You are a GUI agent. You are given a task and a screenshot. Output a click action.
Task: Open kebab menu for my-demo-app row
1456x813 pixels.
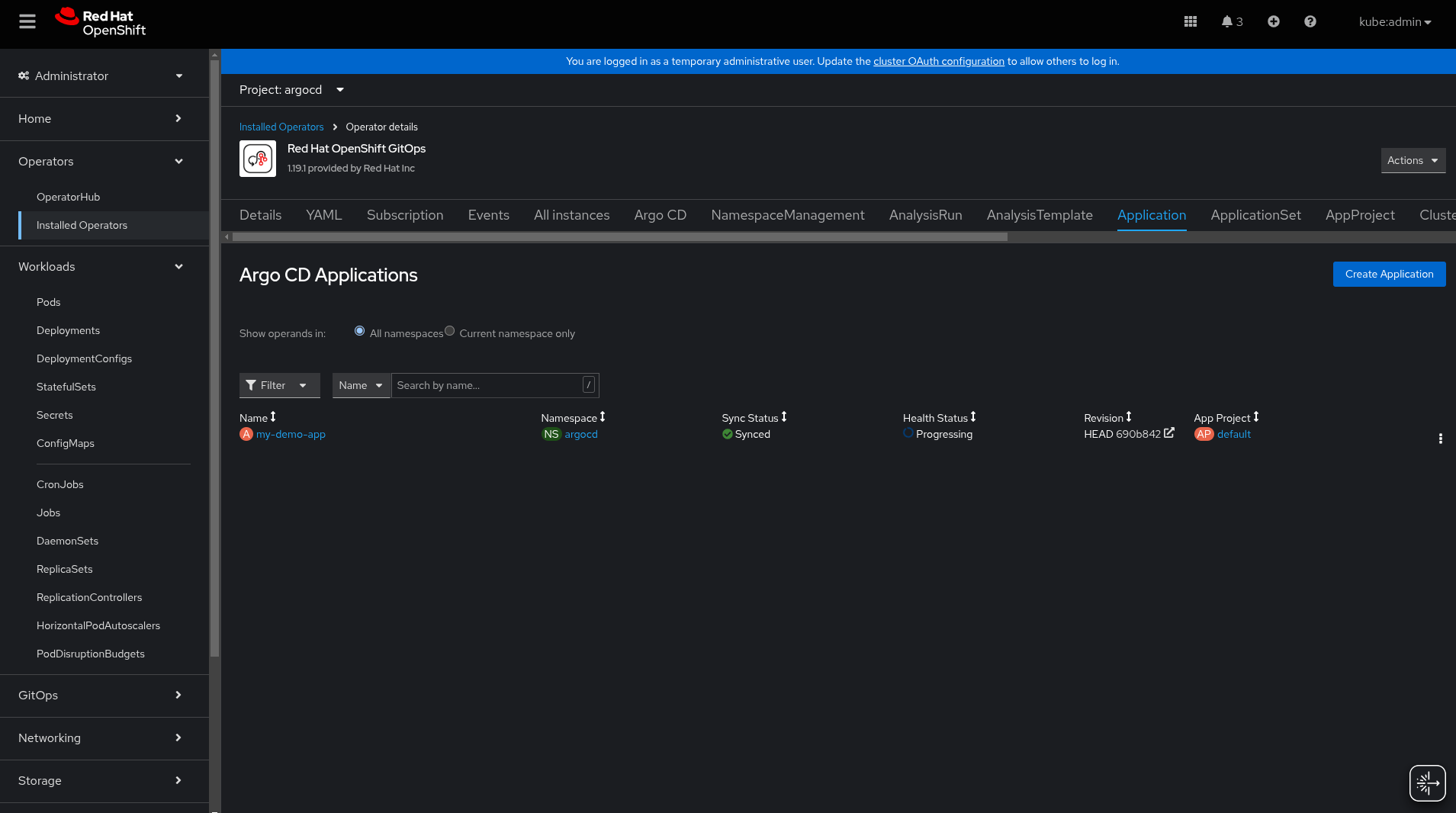[1440, 439]
